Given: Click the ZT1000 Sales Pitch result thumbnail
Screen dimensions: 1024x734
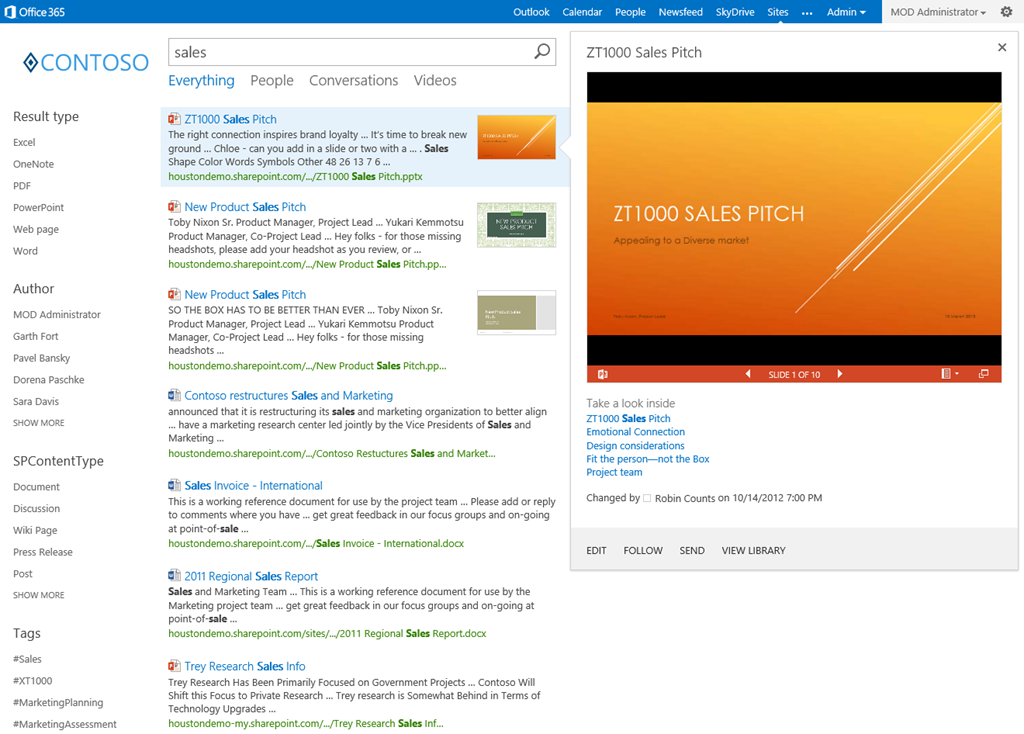Looking at the screenshot, I should tap(517, 137).
